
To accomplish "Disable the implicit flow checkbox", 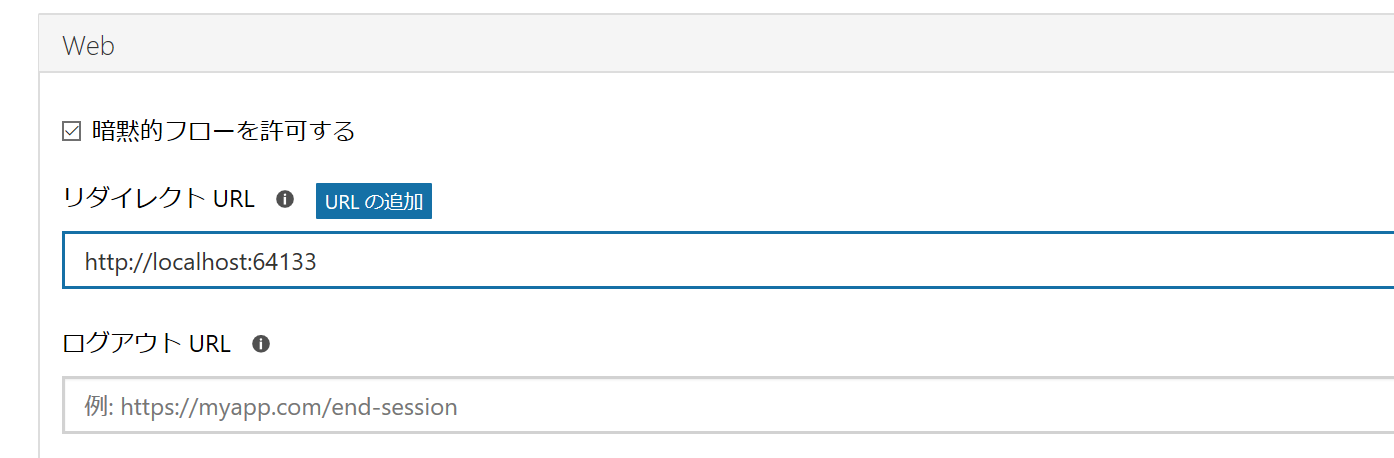I will [x=71, y=131].
